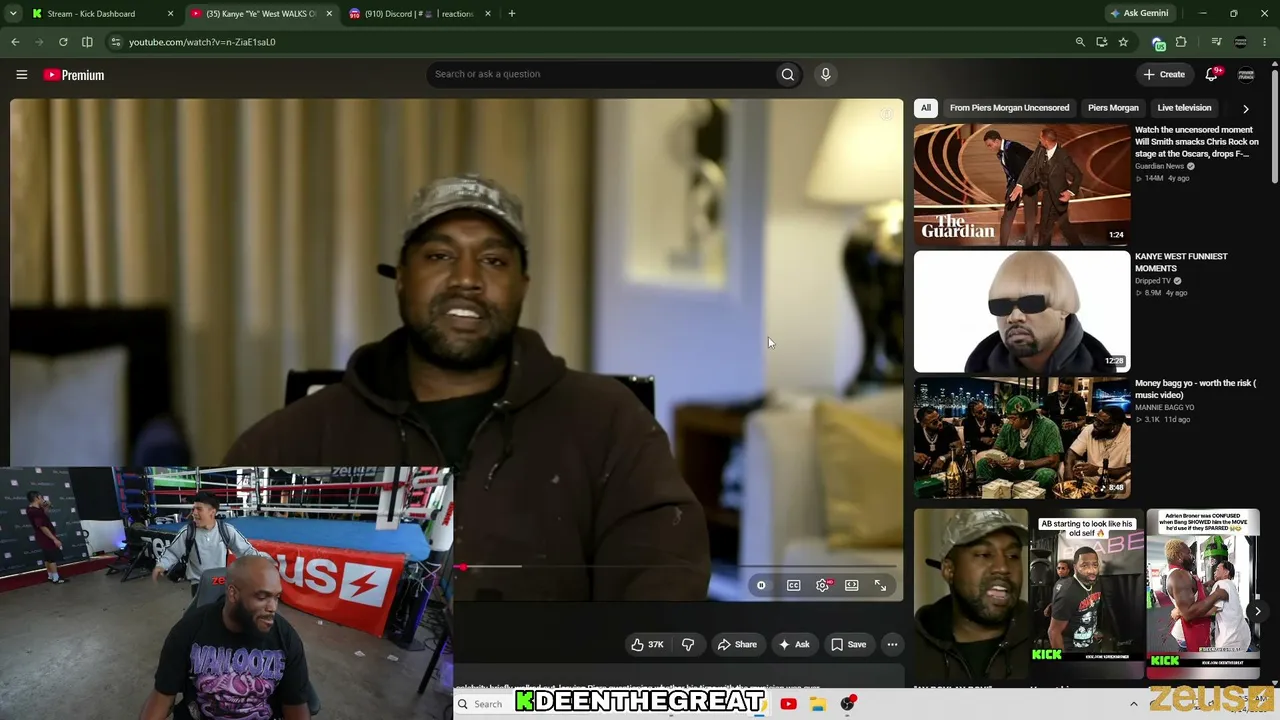Toggle closed captions in the video player
1280x720 pixels.
[793, 586]
